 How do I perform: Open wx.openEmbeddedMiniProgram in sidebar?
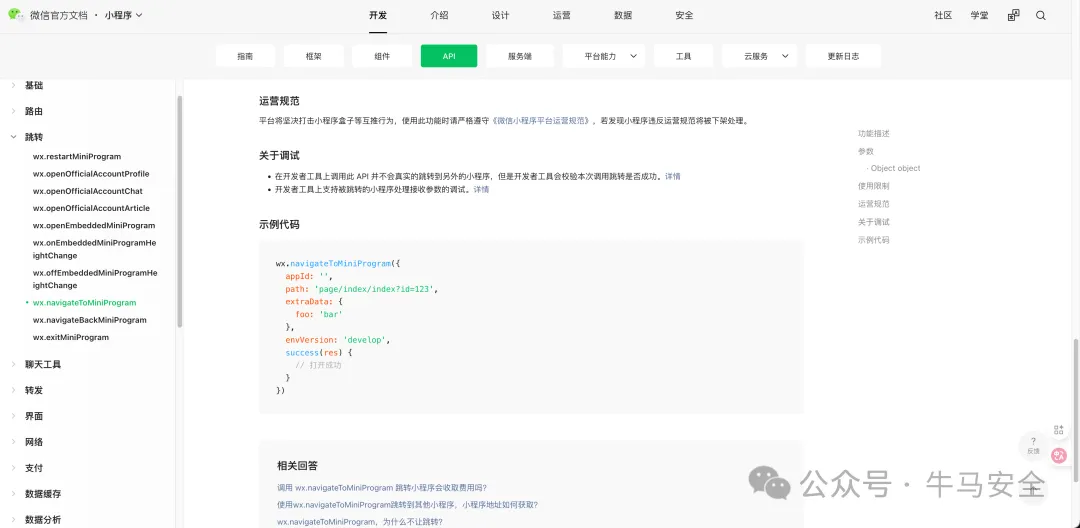[x=93, y=226]
